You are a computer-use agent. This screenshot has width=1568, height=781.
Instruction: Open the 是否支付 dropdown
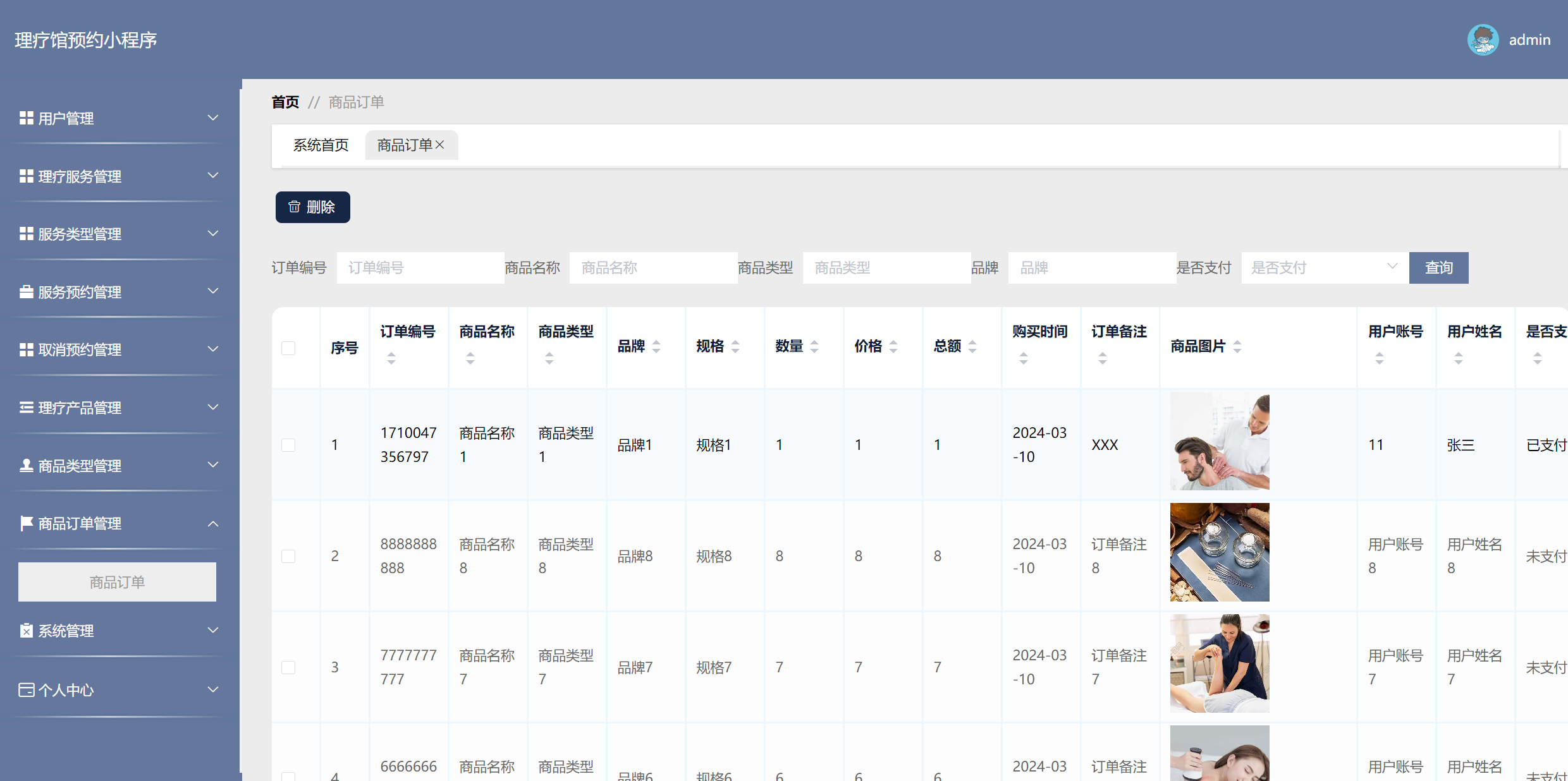(1325, 268)
